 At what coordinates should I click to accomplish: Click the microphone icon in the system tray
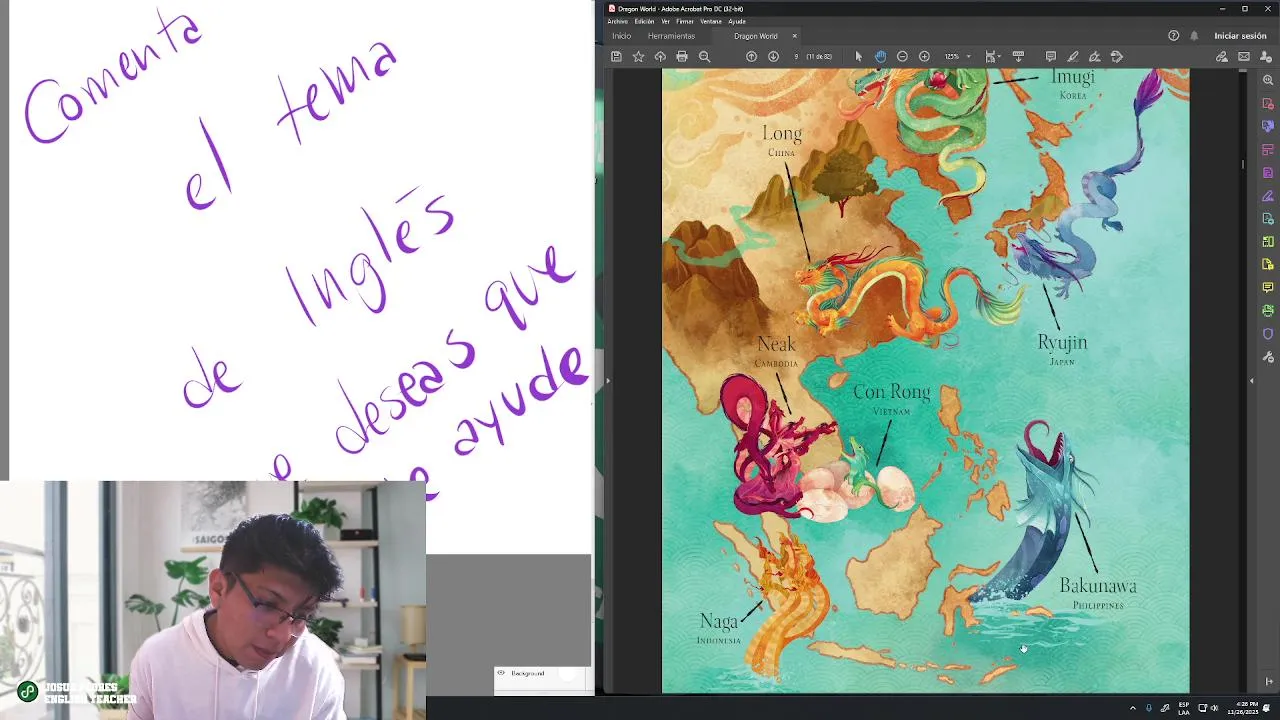click(x=1148, y=708)
